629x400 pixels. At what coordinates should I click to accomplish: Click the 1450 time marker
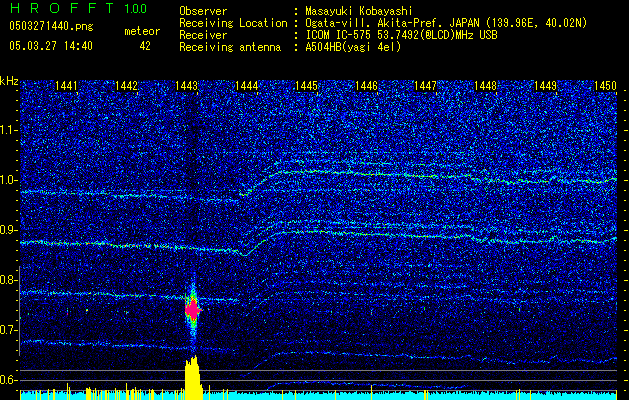(x=605, y=85)
